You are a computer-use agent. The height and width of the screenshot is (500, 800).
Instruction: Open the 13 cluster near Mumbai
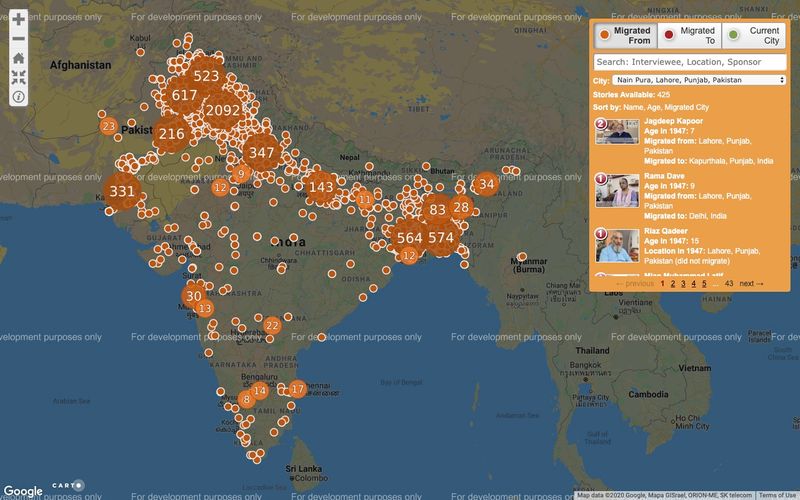pos(205,308)
